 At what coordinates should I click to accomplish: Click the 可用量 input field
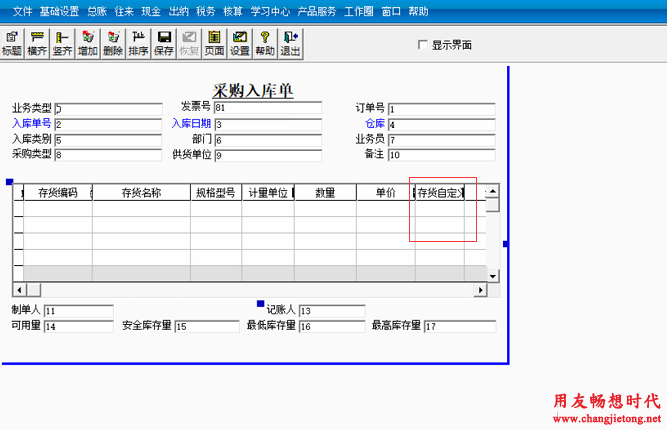(79, 326)
